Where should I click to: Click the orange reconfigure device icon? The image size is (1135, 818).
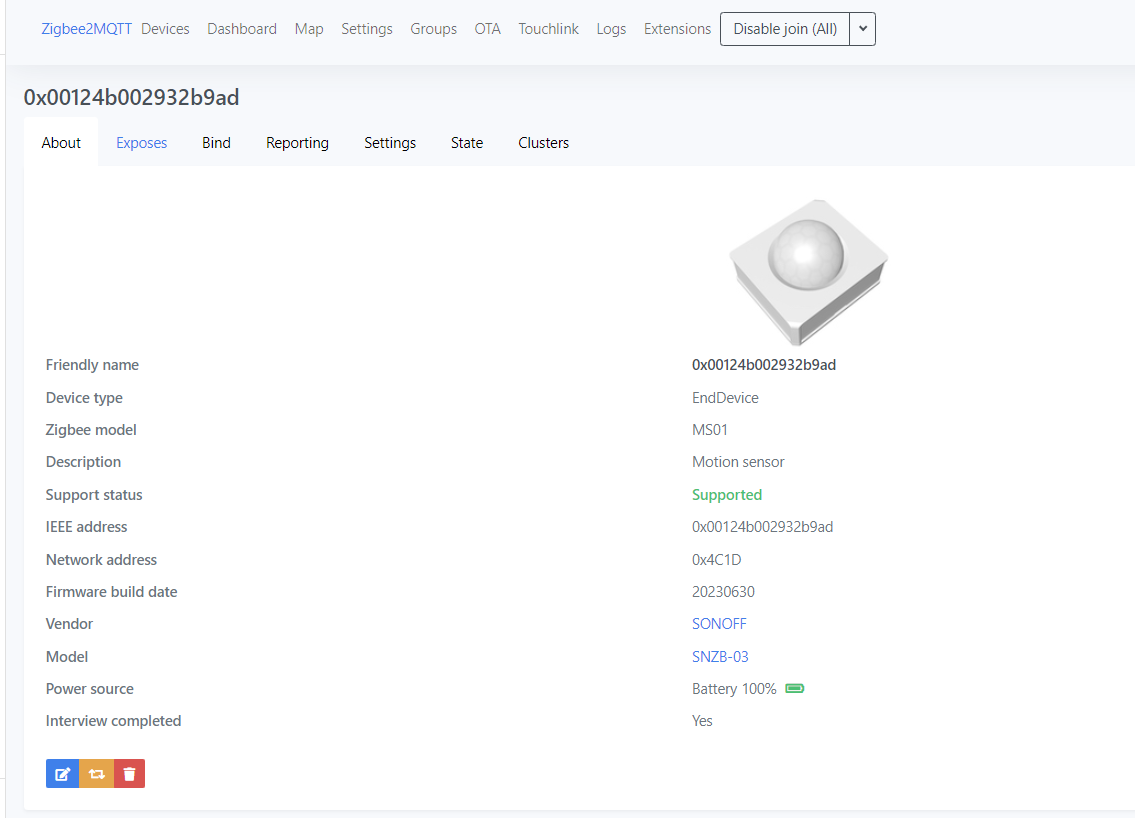point(96,774)
